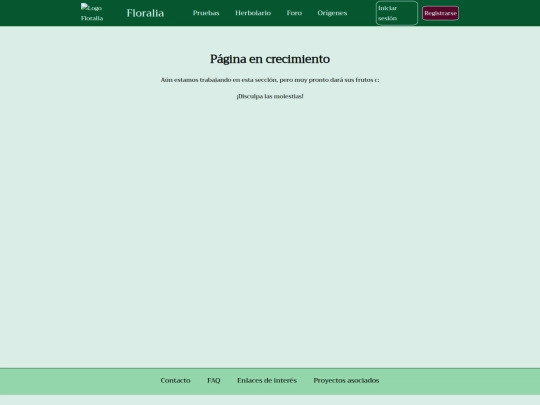Click the Aún estamos trabajando sentence

(x=270, y=80)
